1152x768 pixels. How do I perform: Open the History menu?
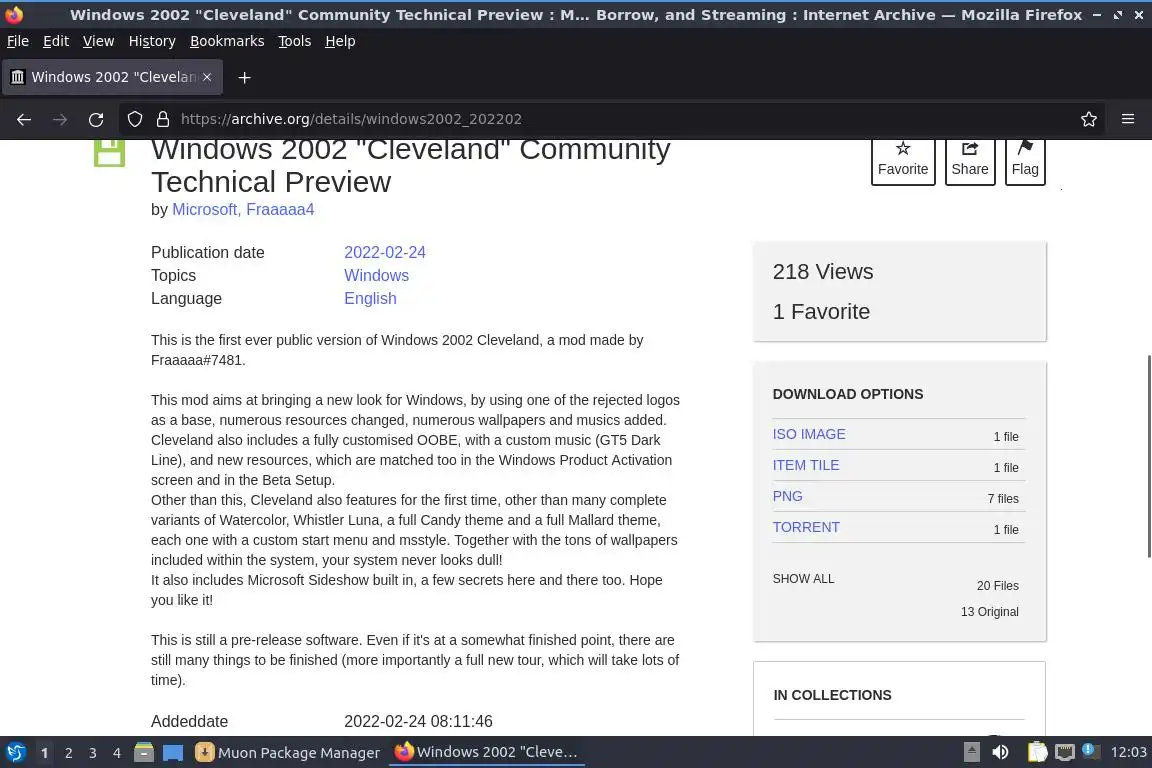(x=152, y=41)
